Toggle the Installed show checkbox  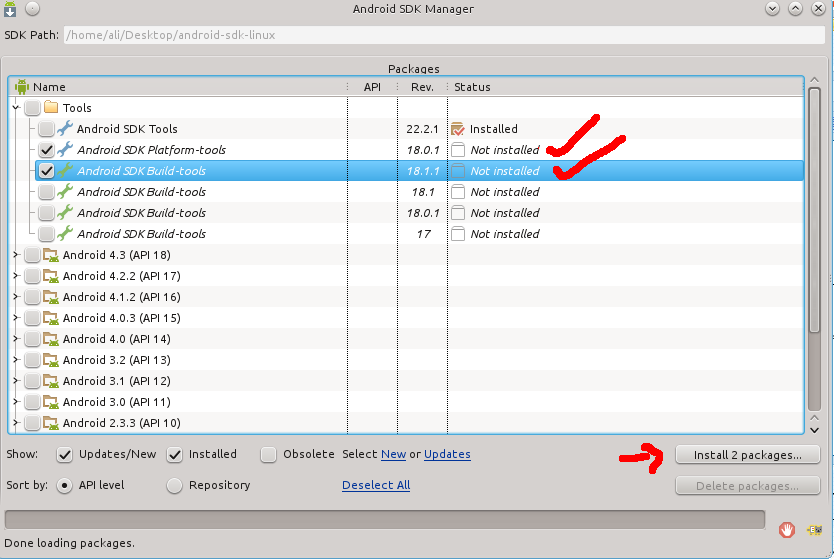point(174,455)
